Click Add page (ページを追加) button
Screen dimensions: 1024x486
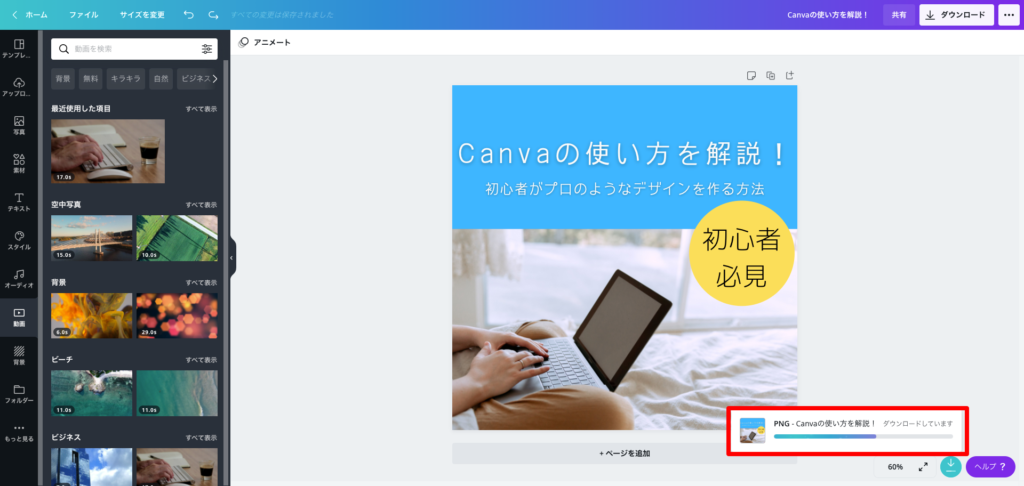[624, 453]
